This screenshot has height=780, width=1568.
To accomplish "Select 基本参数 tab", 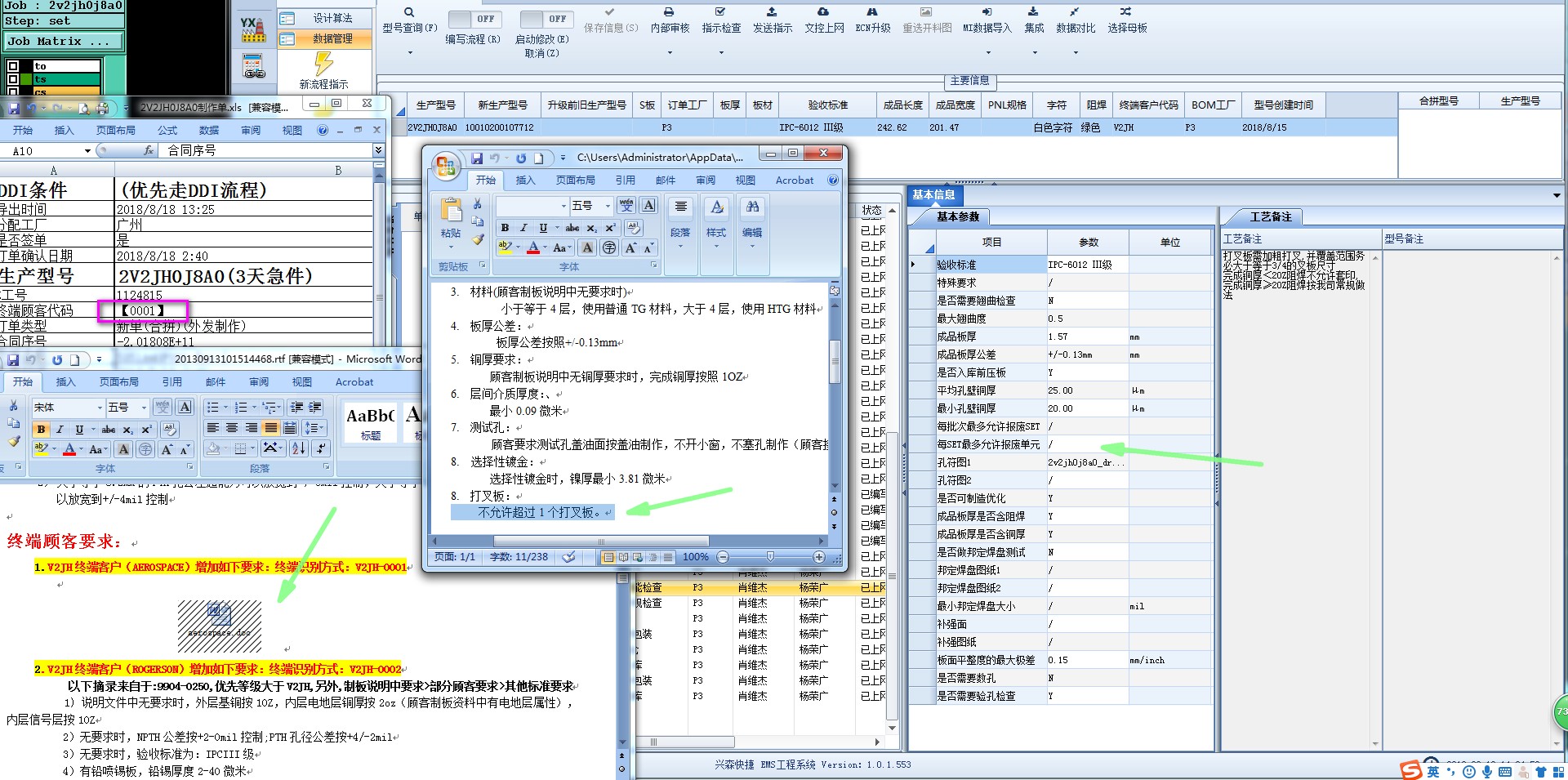I will pos(957,216).
